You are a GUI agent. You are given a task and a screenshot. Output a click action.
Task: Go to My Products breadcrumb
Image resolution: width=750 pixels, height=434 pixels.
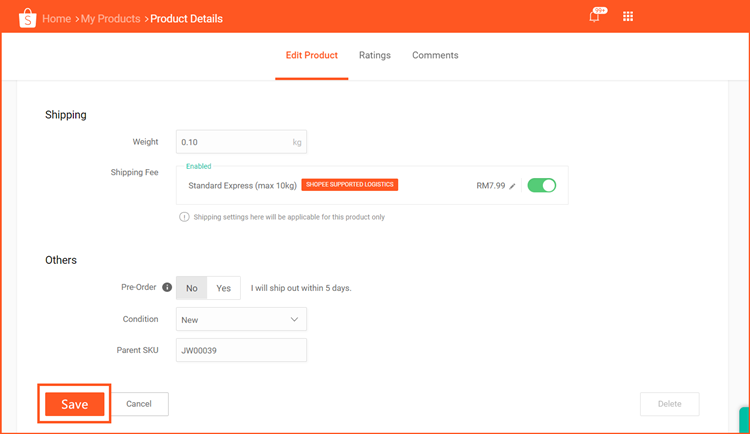(x=110, y=19)
